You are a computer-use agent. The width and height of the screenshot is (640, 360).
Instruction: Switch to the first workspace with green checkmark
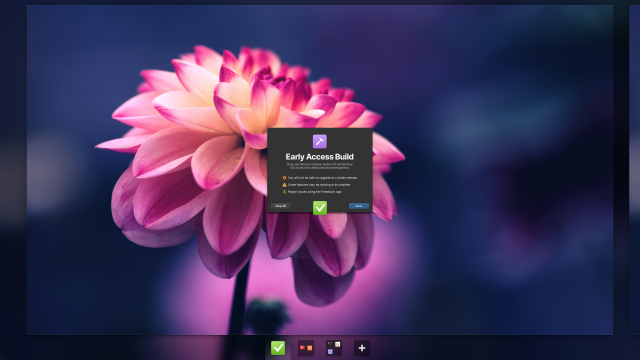278,348
